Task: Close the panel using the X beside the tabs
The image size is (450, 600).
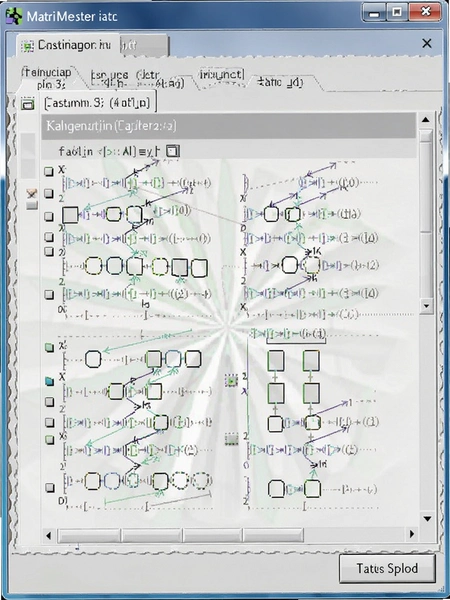Action: tap(427, 44)
